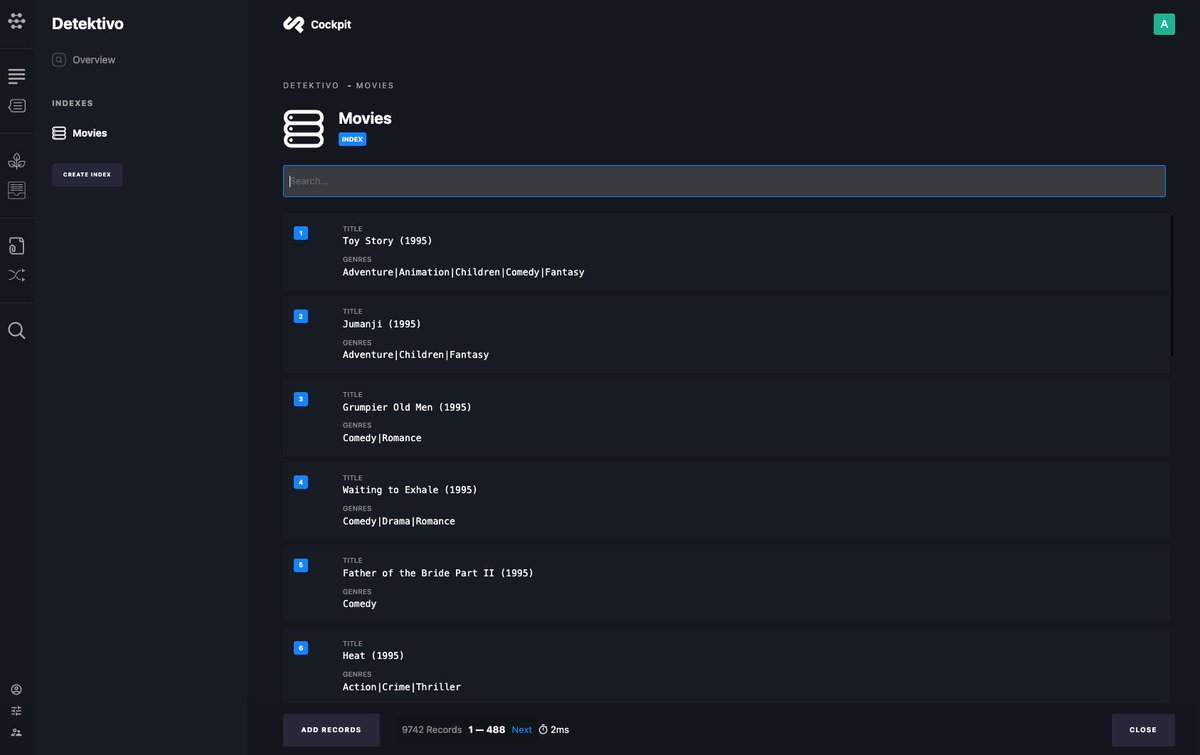Viewport: 1200px width, 755px height.
Task: Open the shuffle arrows icon in left rail
Action: (17, 274)
